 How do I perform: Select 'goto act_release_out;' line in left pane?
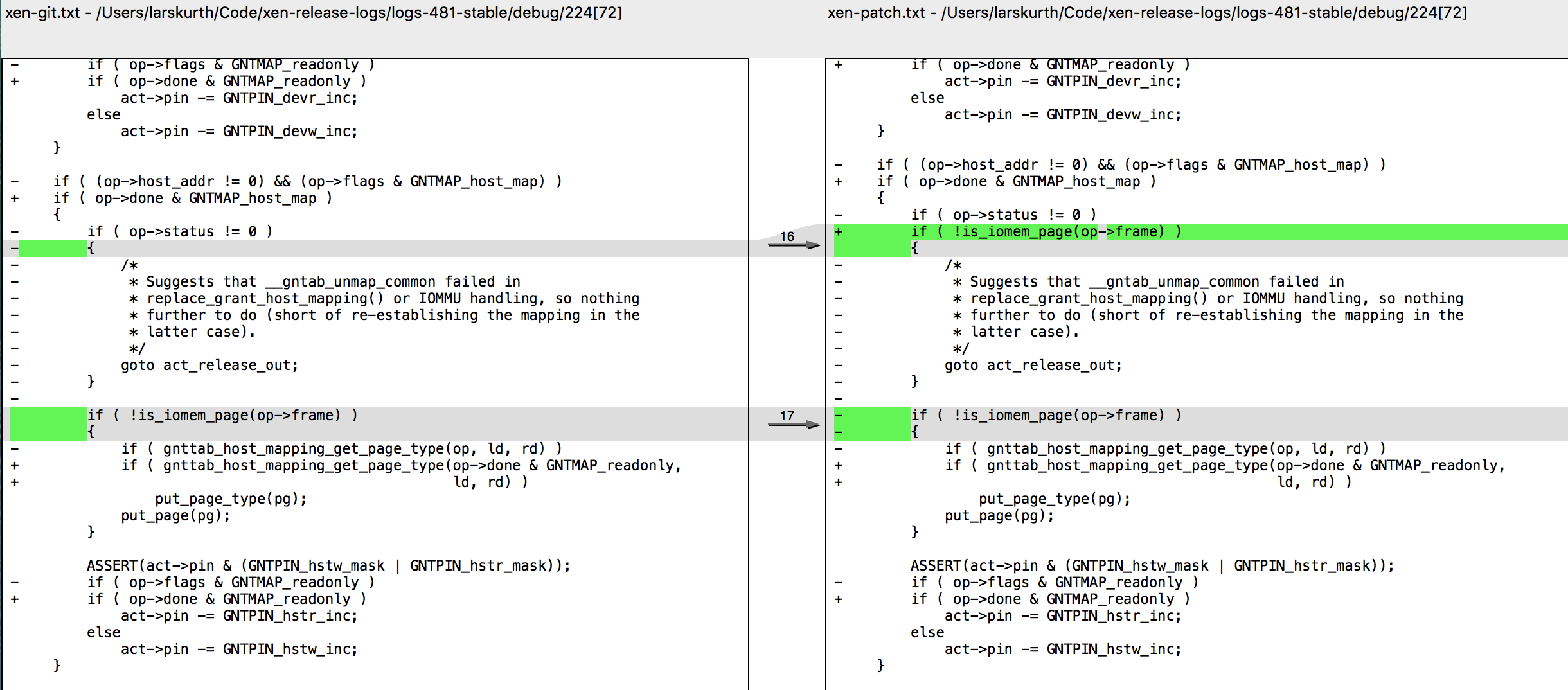point(209,366)
